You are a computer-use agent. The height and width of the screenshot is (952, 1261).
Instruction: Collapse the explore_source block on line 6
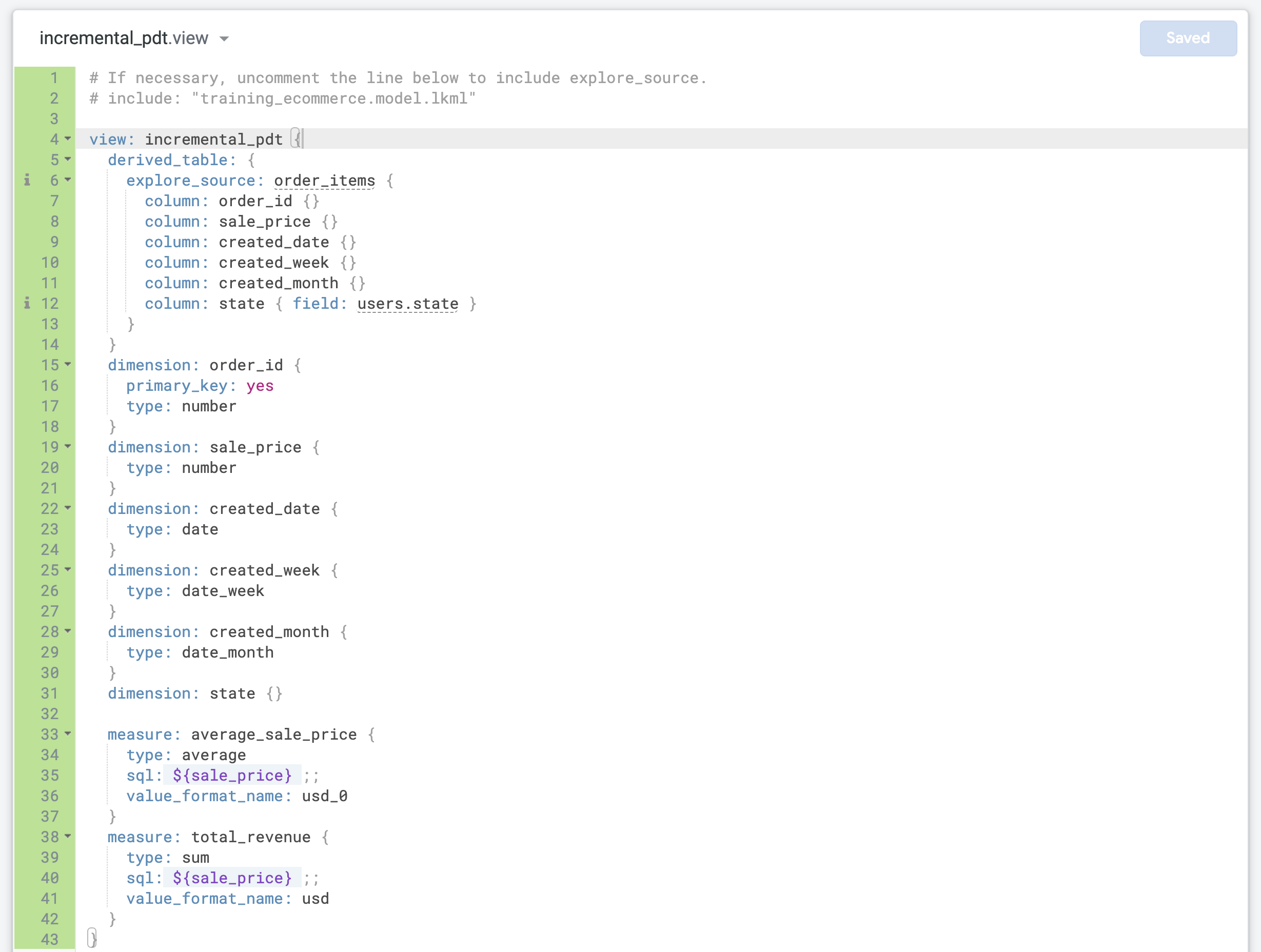(67, 181)
